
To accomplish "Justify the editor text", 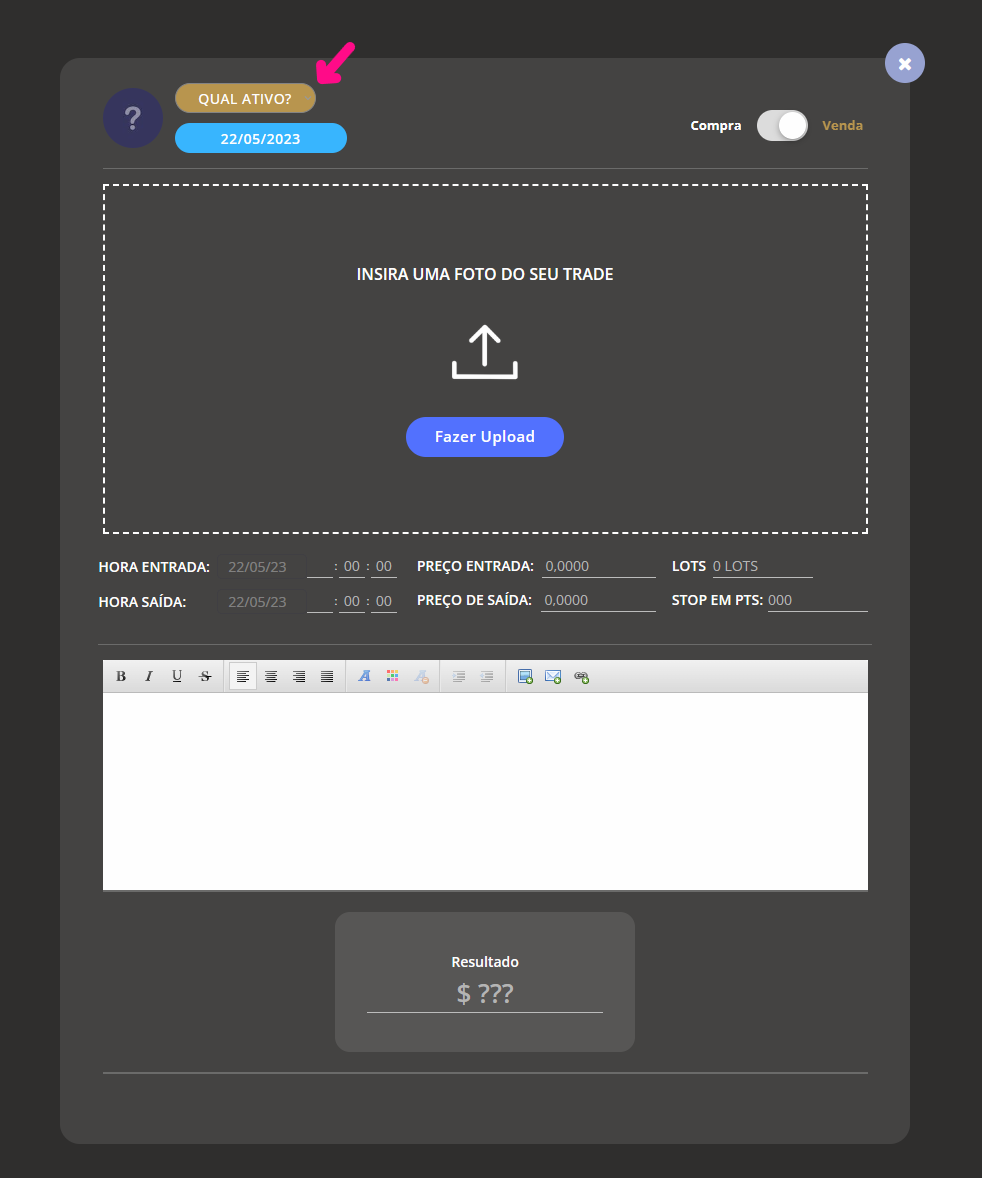I will [327, 676].
